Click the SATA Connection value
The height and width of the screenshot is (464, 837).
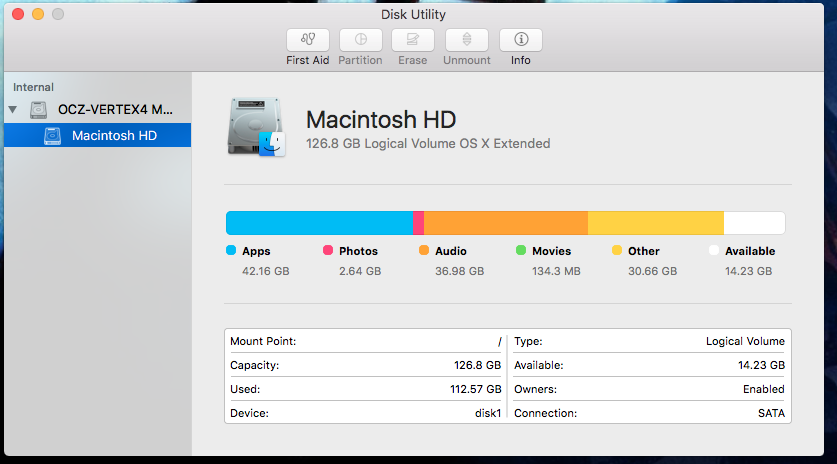point(771,413)
